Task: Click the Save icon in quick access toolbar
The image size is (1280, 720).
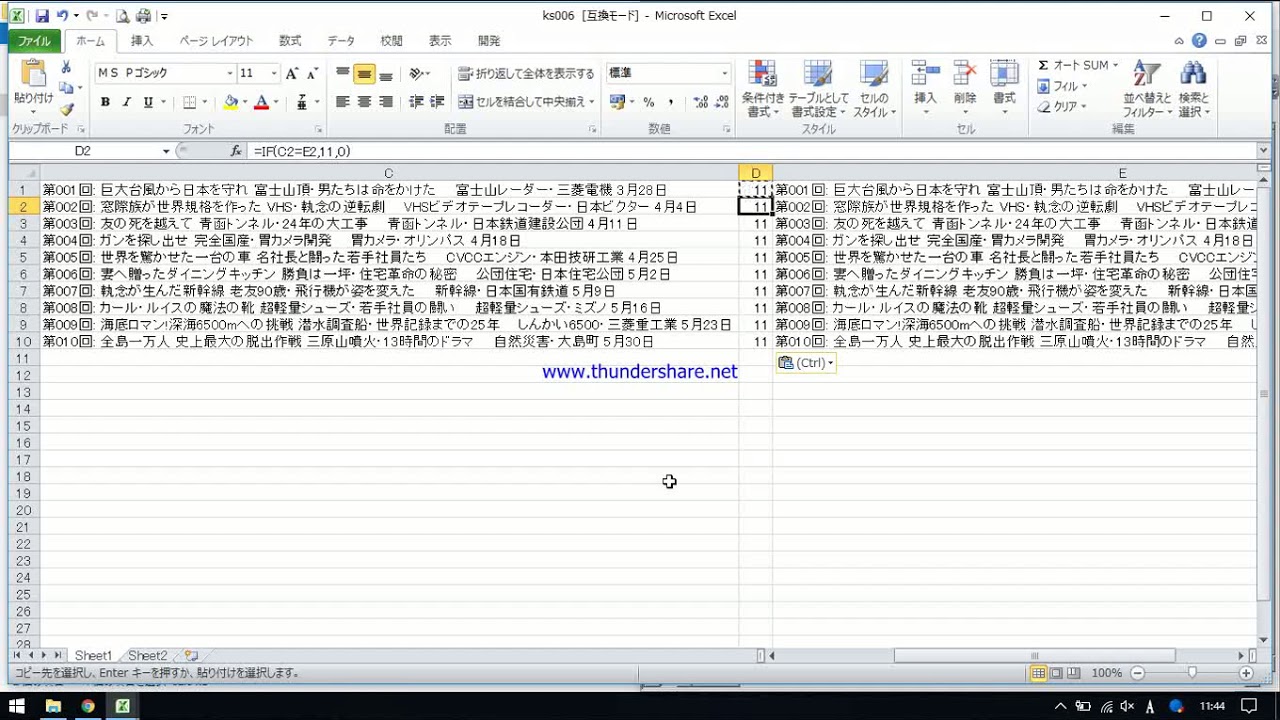Action: pyautogui.click(x=42, y=16)
